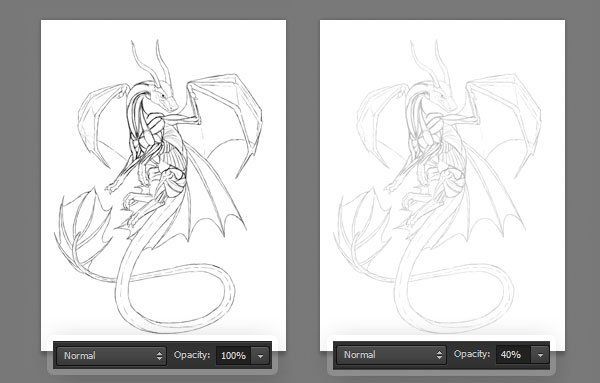Expand the slider arrow next to 100% opacity
Image resolution: width=600 pixels, height=383 pixels.
[x=260, y=356]
